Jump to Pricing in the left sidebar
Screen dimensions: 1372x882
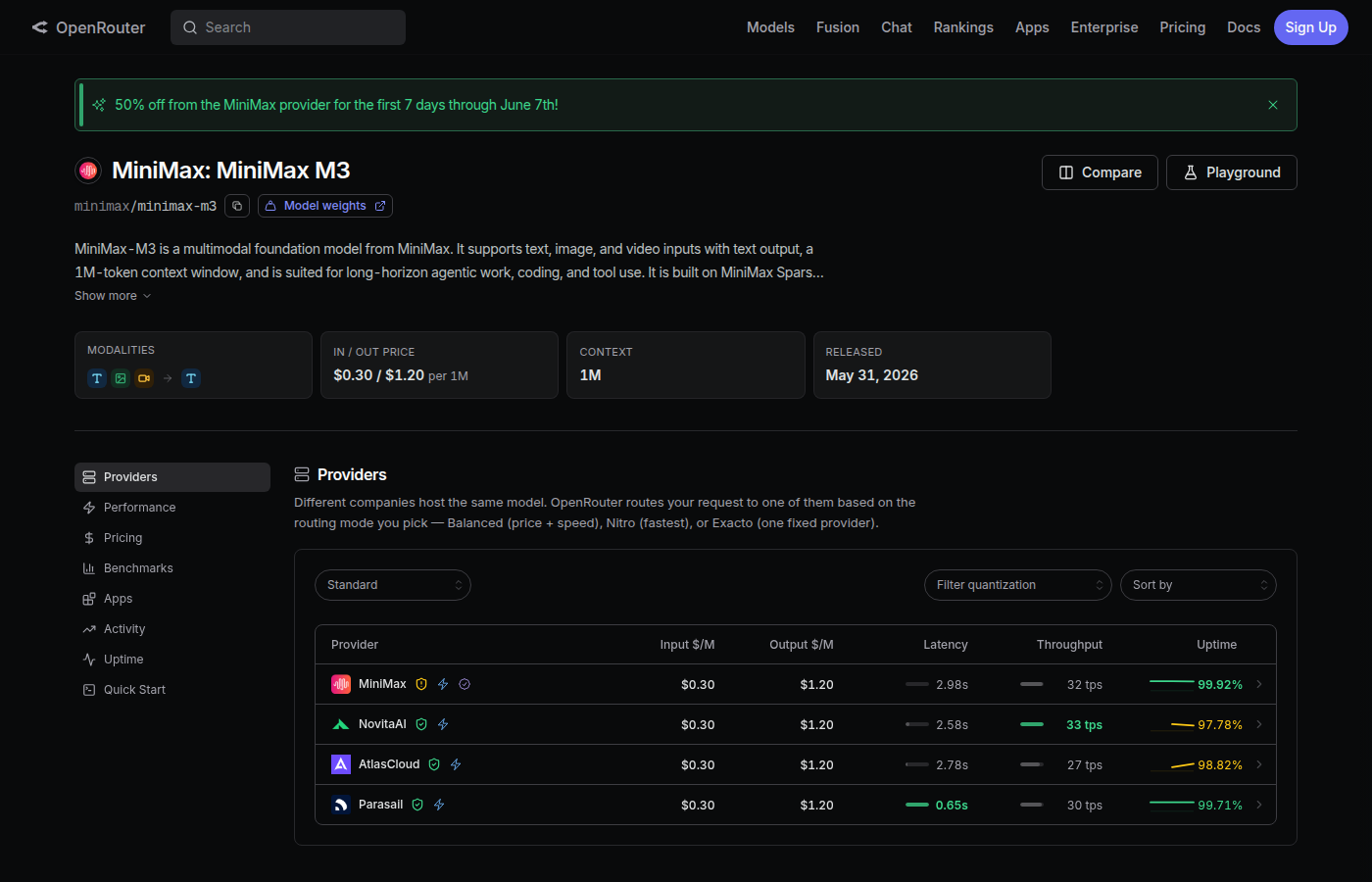[x=172, y=538]
